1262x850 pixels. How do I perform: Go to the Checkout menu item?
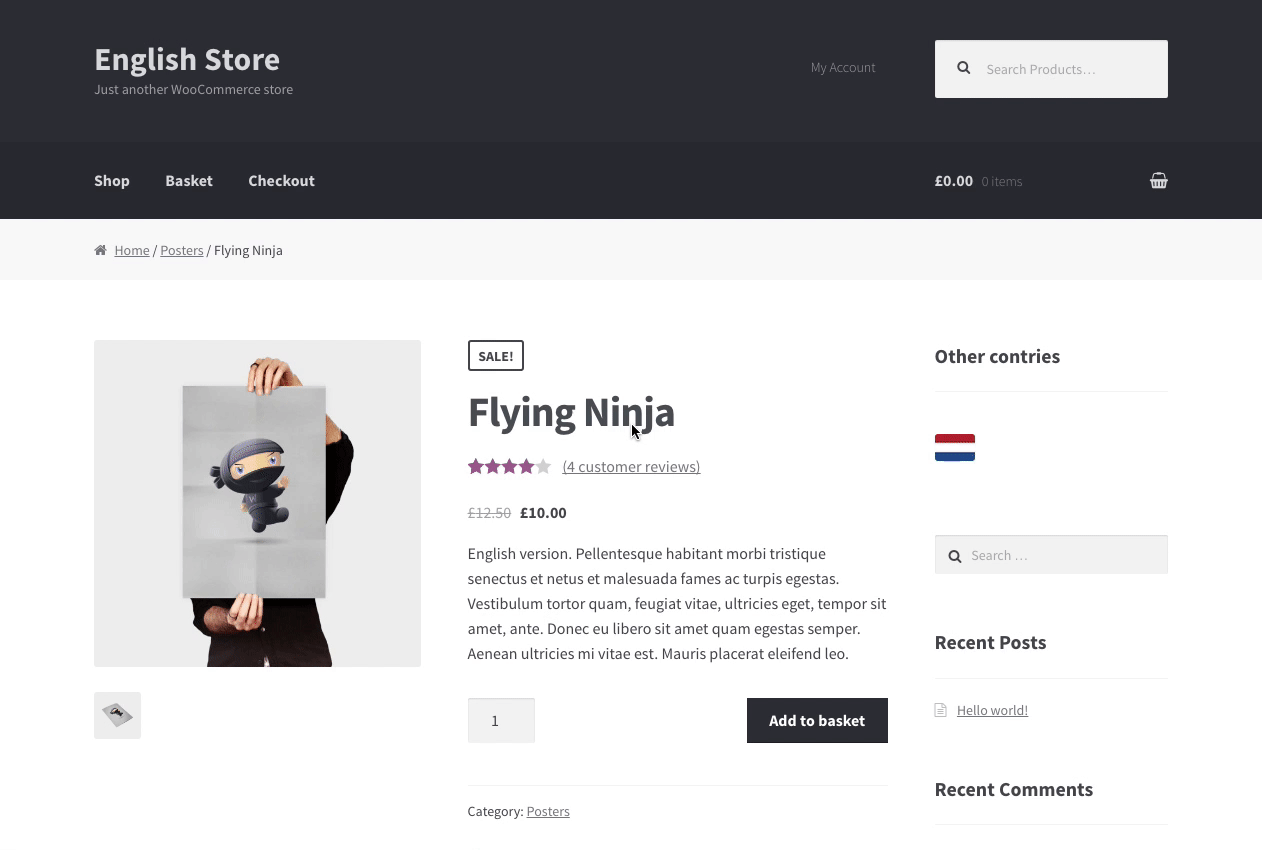281,180
